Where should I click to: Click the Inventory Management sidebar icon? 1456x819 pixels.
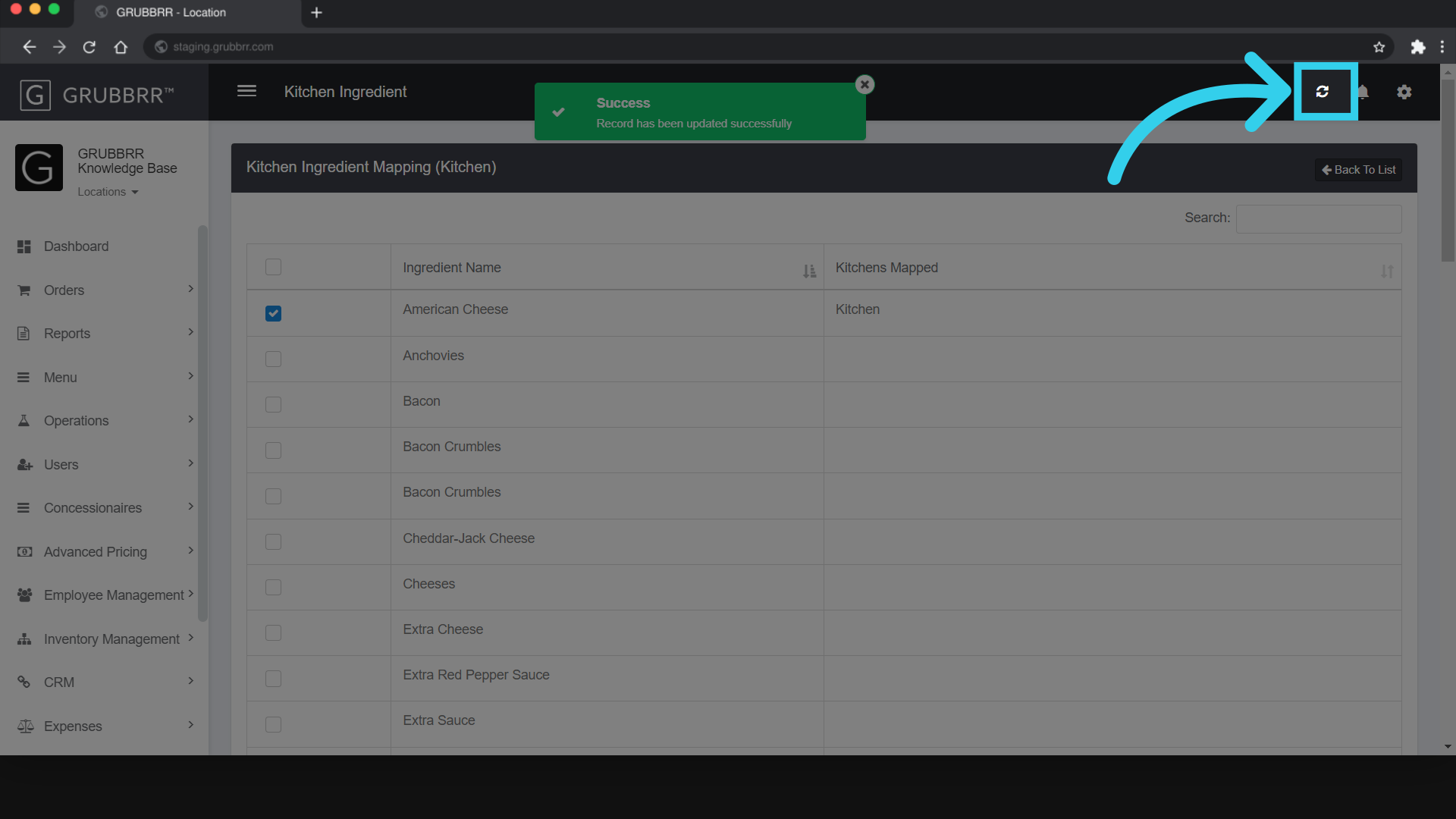(25, 638)
